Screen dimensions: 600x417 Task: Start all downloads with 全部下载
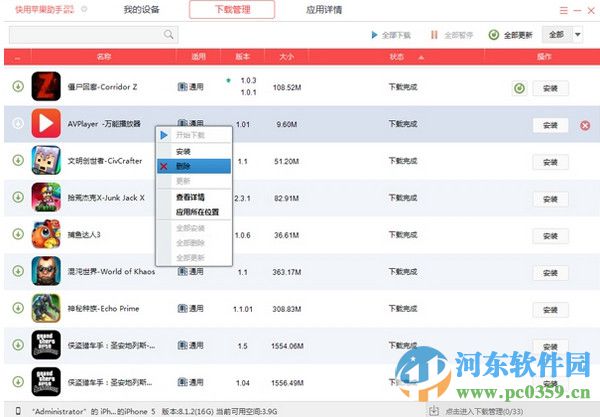[391, 35]
